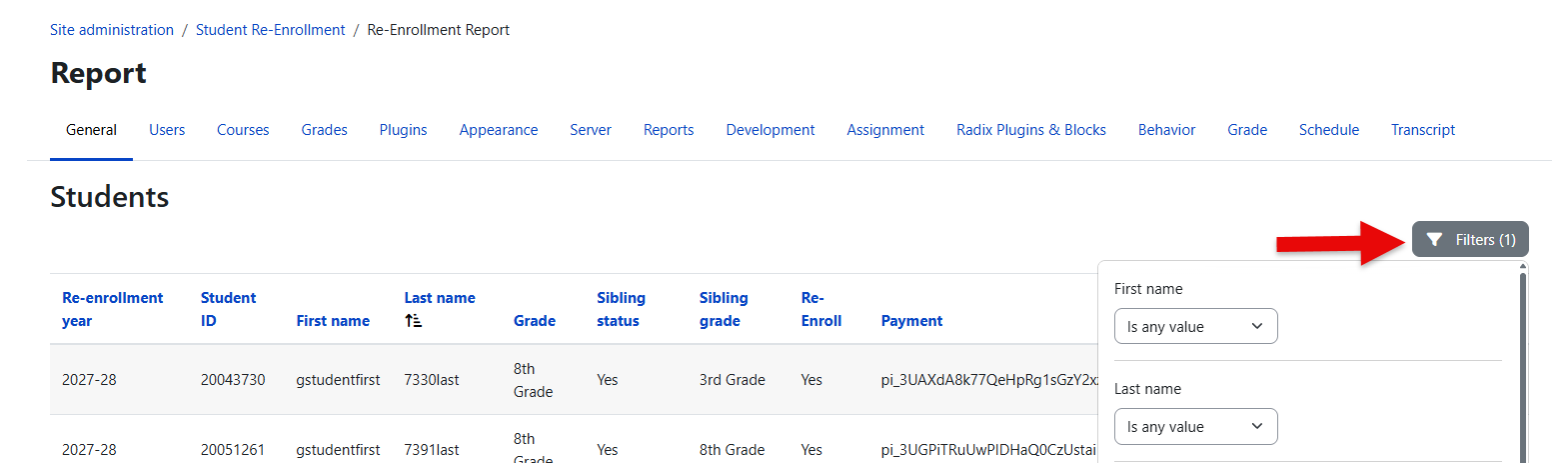This screenshot has width=1568, height=463.
Task: Switch to the Reports tab
Action: click(x=669, y=130)
